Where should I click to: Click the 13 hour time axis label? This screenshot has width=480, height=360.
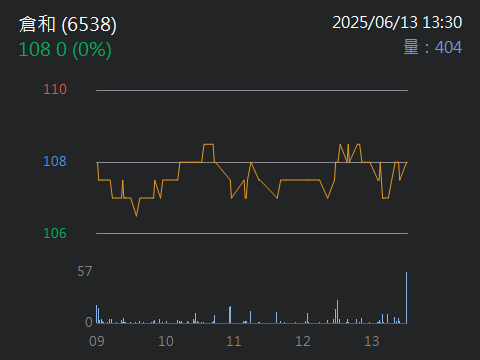pos(372,341)
